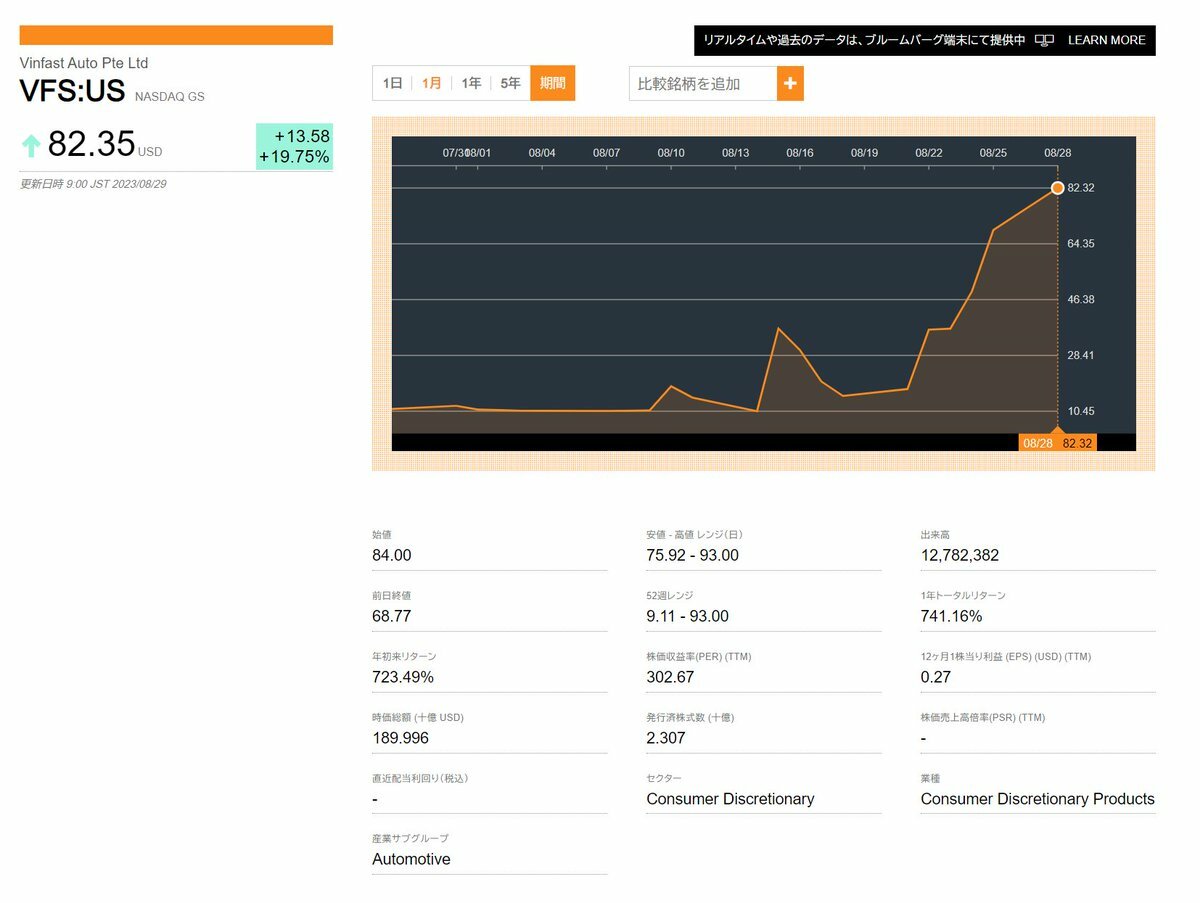Screen dimensions: 1200x903
Task: Click the +19.75% change badge
Action: 294,157
